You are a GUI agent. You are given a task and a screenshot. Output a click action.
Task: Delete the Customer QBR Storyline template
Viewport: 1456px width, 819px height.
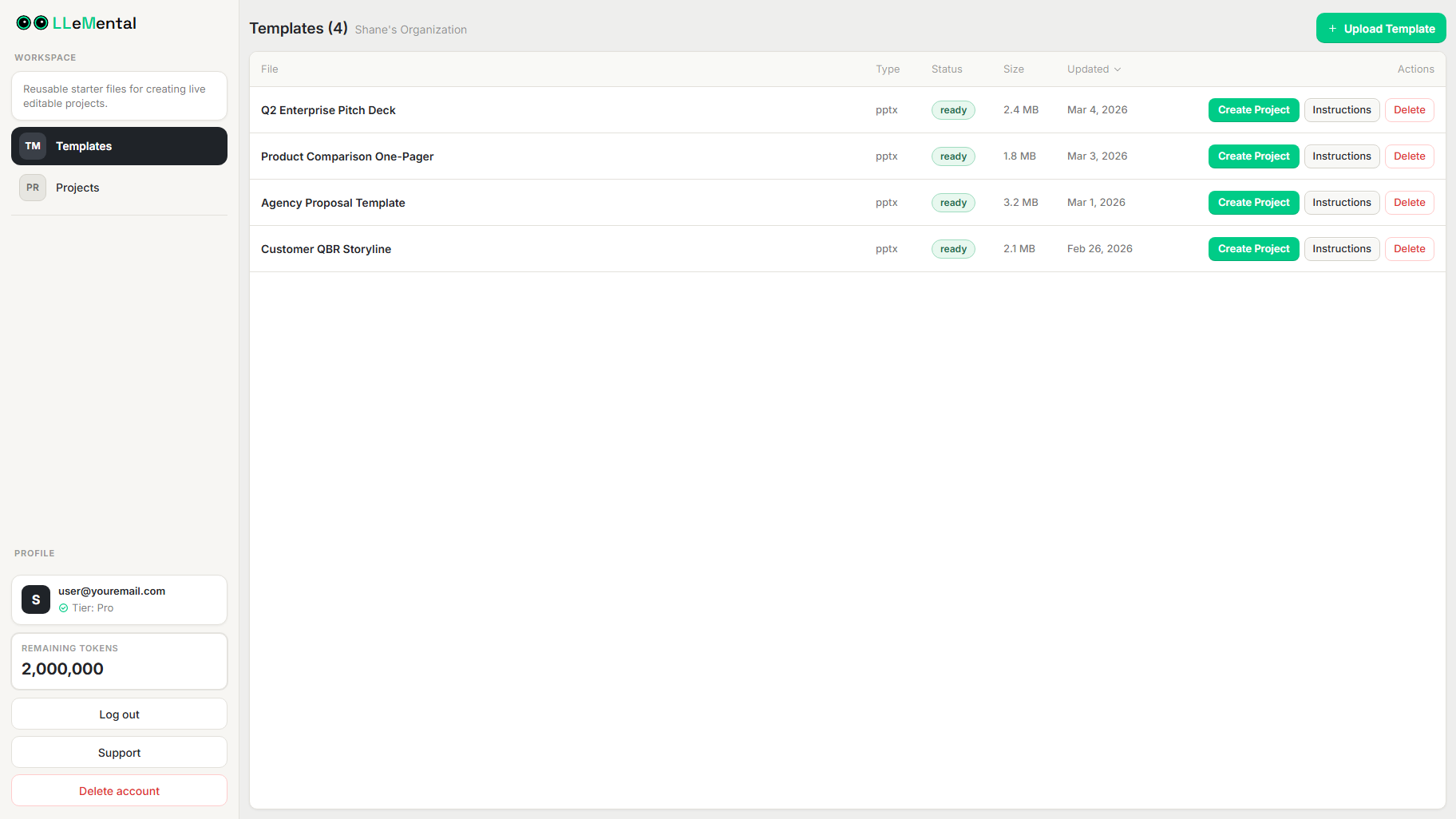1409,248
